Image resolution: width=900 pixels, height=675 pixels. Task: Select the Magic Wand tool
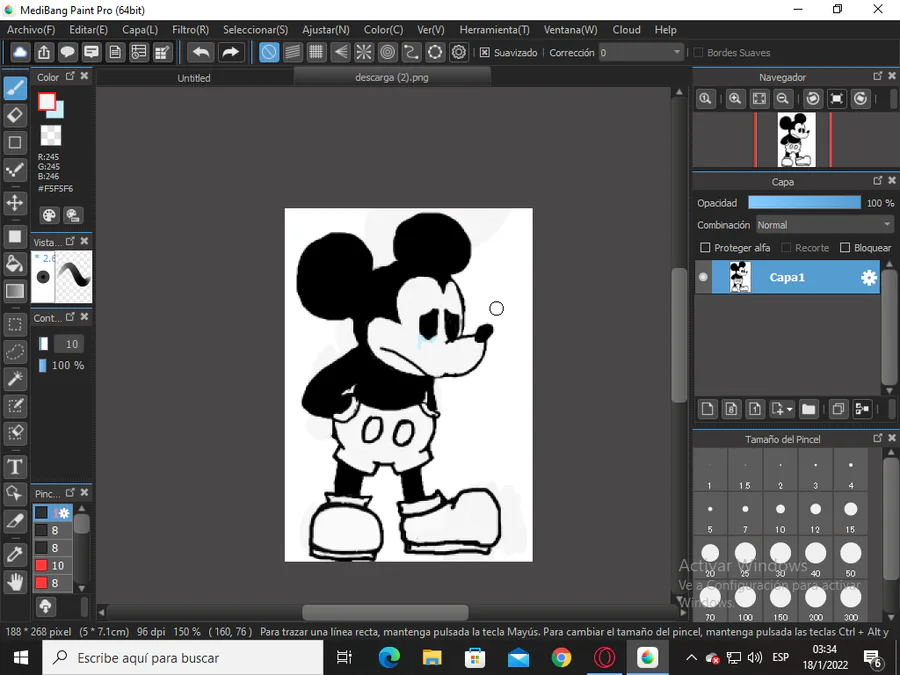[15, 379]
